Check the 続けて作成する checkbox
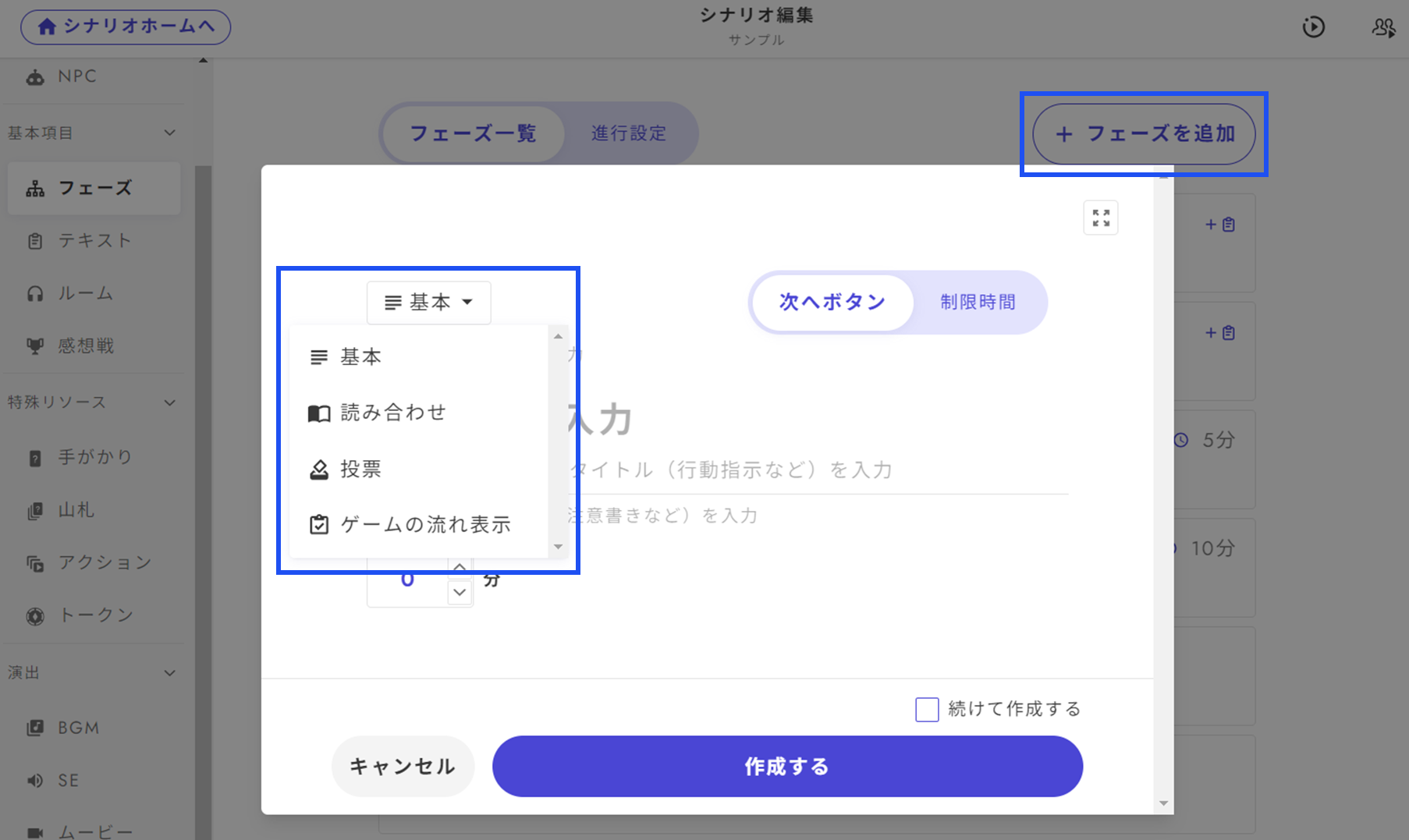The height and width of the screenshot is (840, 1409). tap(926, 710)
